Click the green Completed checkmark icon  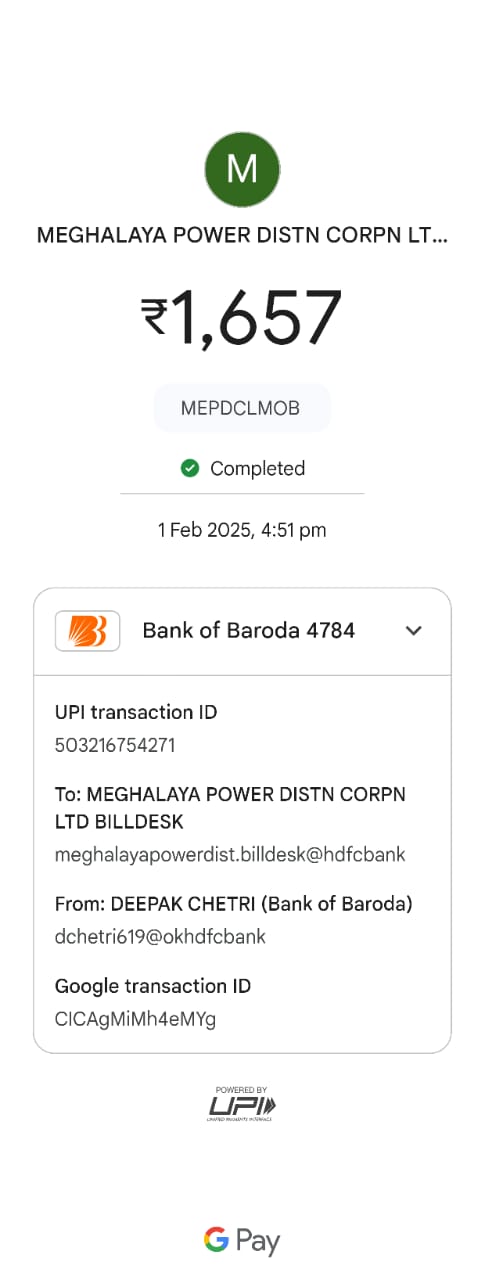point(190,468)
